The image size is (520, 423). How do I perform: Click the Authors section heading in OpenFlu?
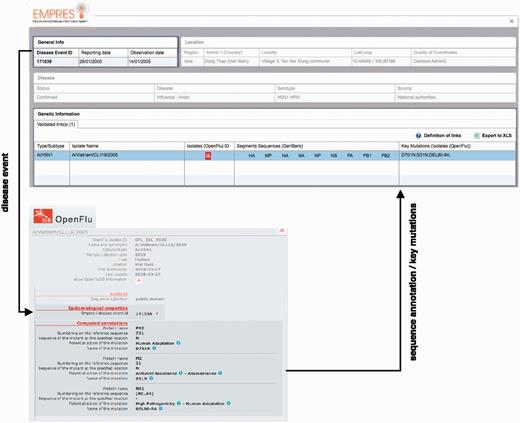click(119, 294)
